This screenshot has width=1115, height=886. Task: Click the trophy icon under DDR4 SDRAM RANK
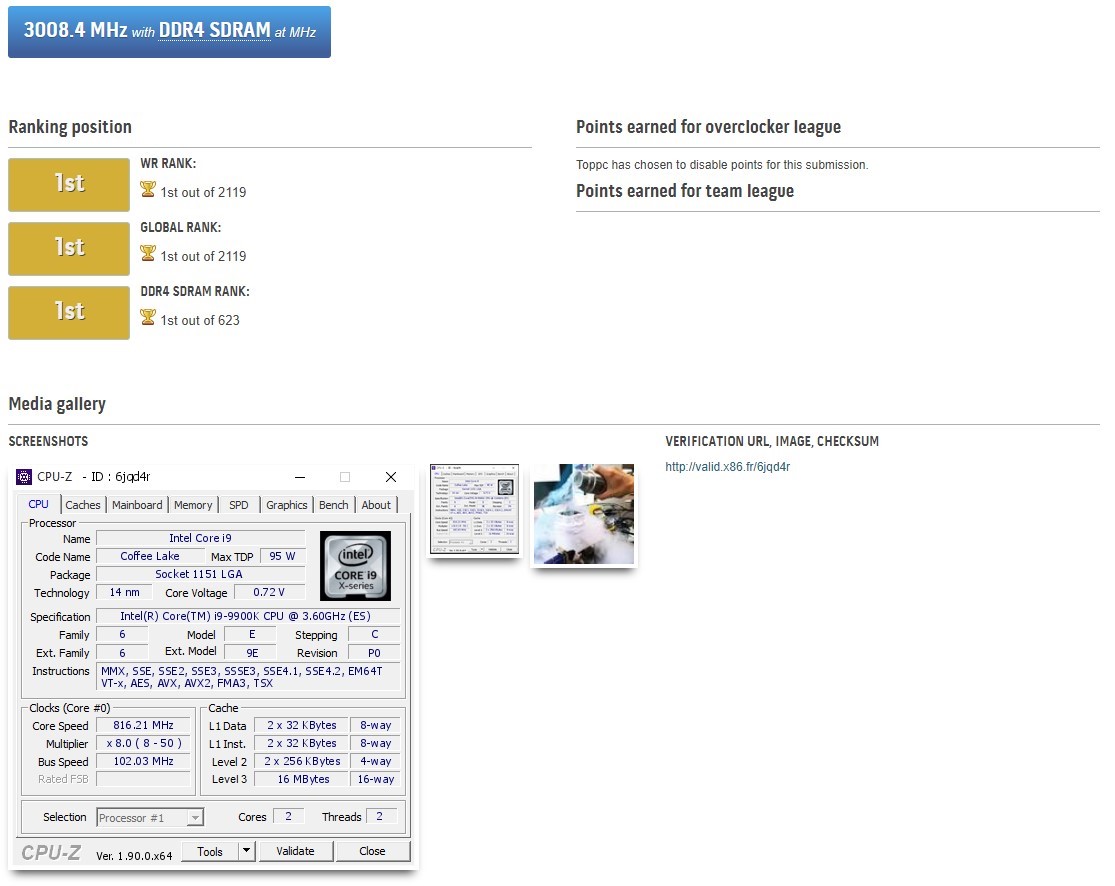click(148, 317)
